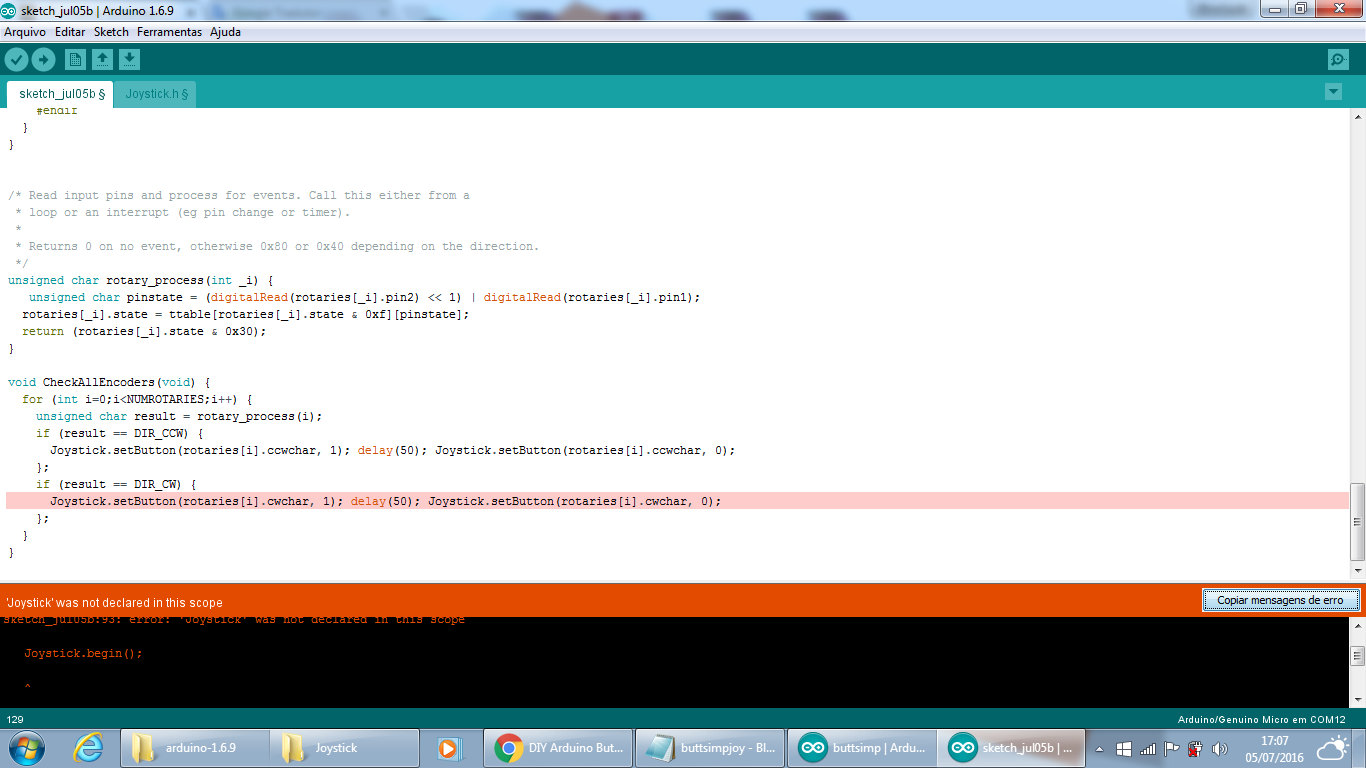Image resolution: width=1366 pixels, height=768 pixels.
Task: Open the Joystick folder taskbar item
Action: [x=345, y=748]
